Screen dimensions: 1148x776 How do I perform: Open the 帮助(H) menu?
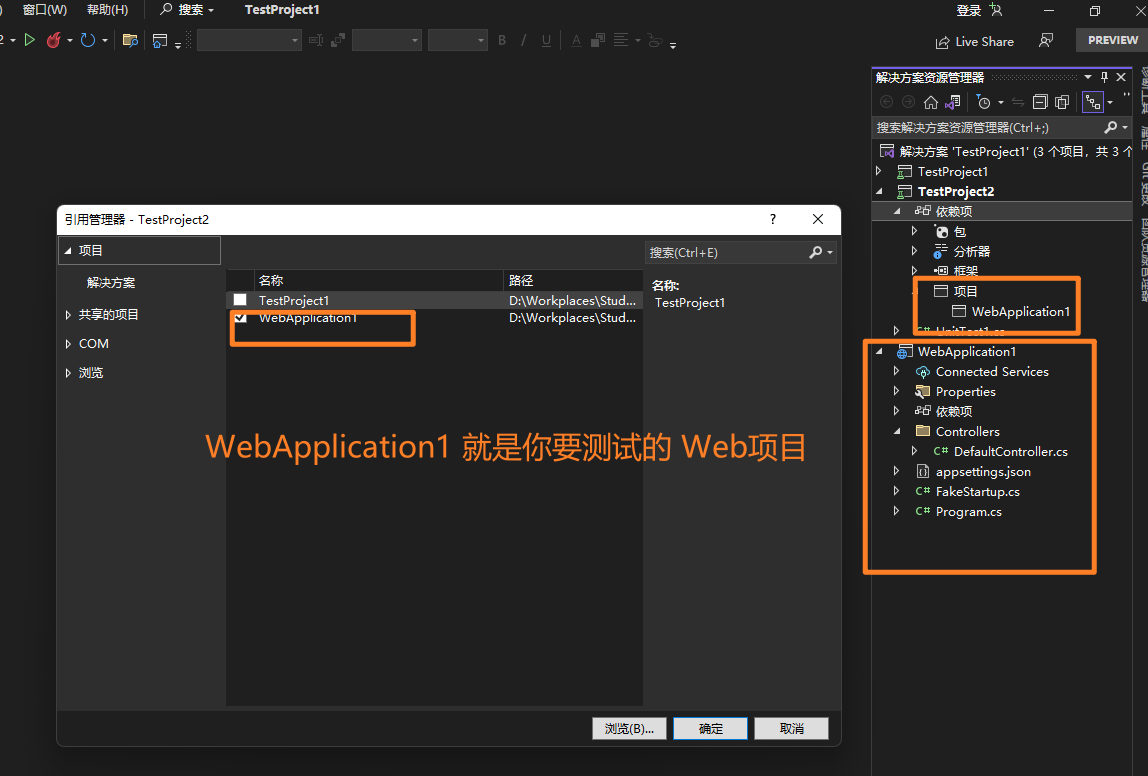pos(107,10)
